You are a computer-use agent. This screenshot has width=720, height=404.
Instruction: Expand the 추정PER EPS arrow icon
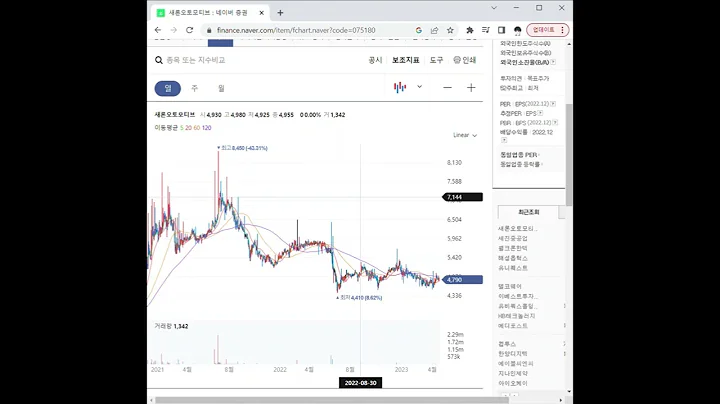[540, 113]
